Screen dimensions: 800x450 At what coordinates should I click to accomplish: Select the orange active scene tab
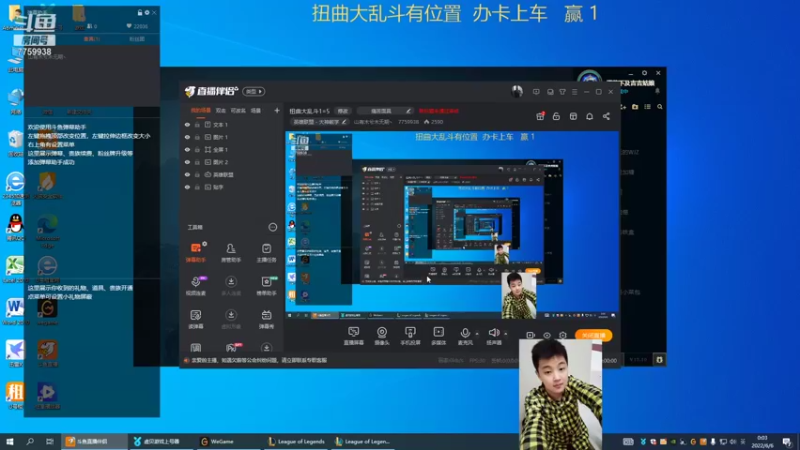(201, 110)
